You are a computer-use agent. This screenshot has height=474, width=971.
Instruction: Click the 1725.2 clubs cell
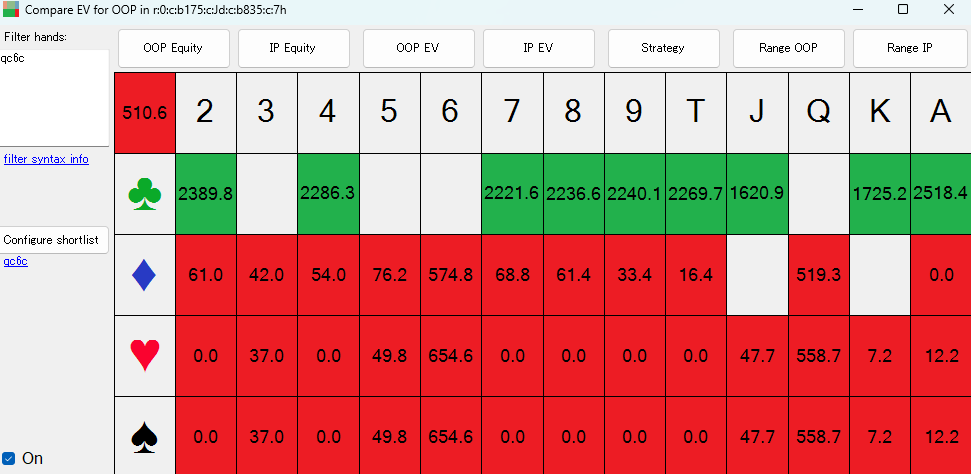click(881, 194)
